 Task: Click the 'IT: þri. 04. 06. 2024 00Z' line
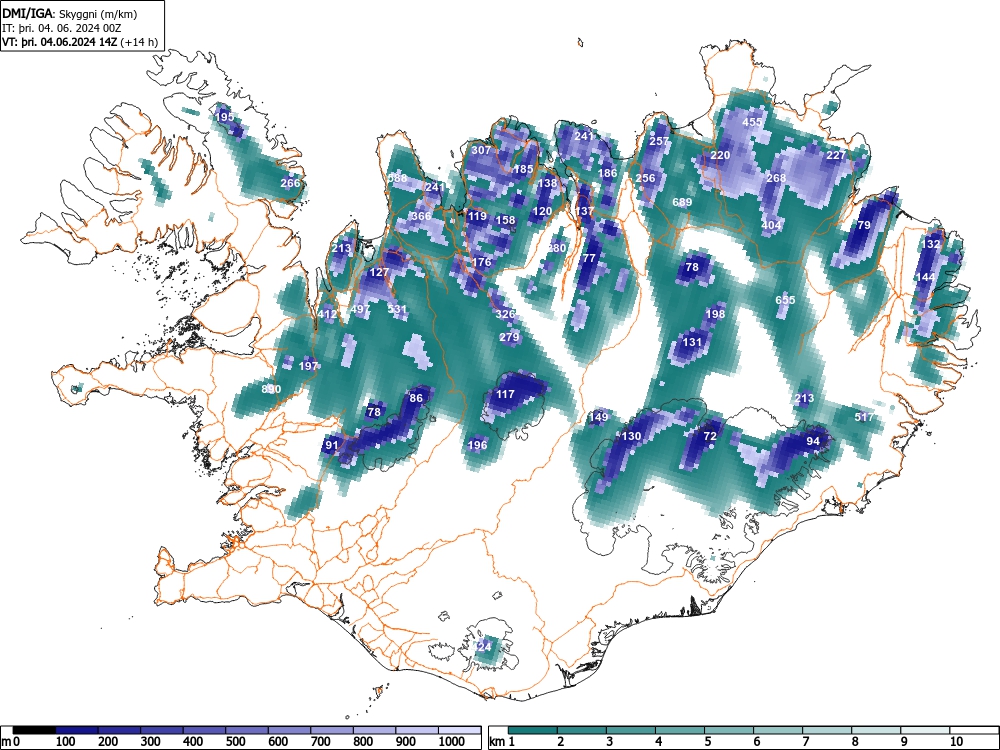click(x=62, y=28)
